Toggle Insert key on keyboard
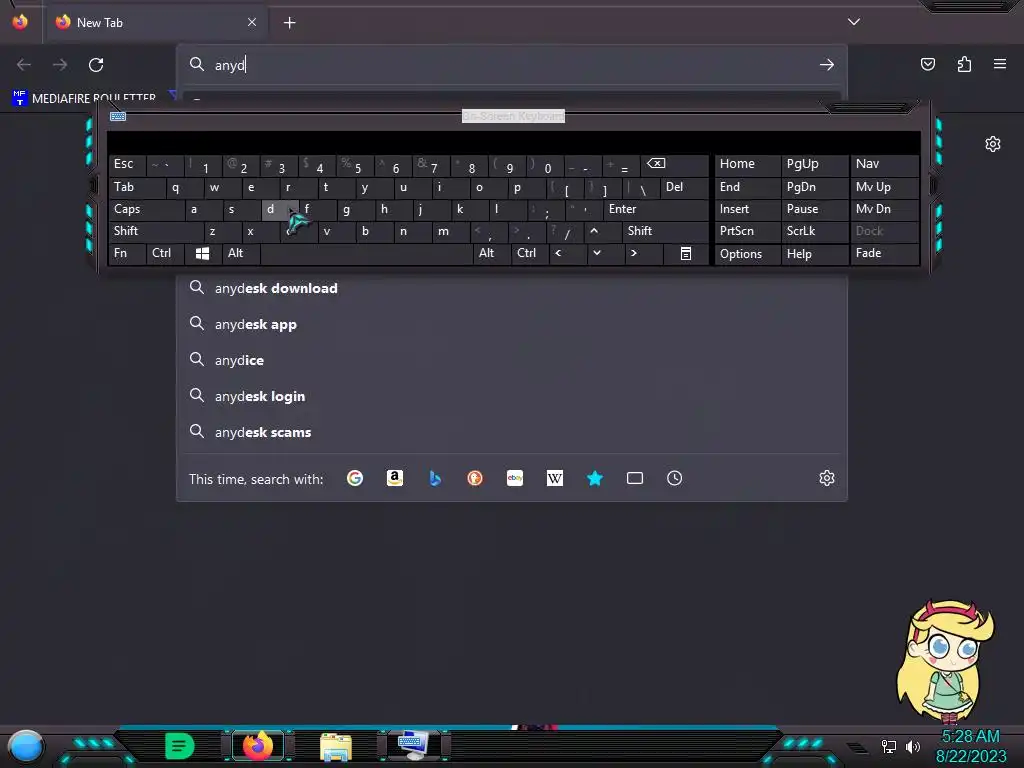 (x=747, y=210)
